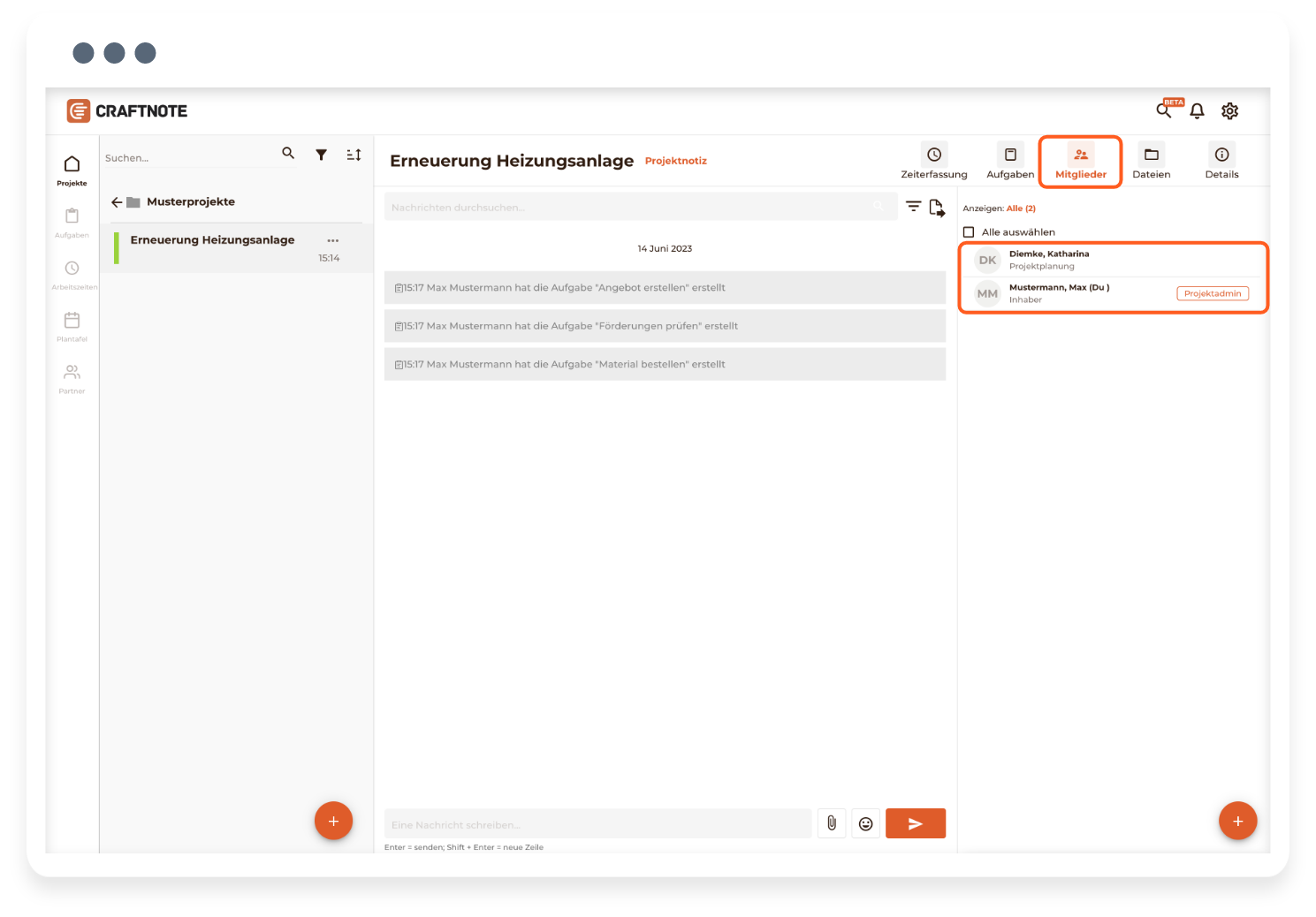1316x917 pixels.
Task: Click the sort projects icon
Action: pos(354,155)
